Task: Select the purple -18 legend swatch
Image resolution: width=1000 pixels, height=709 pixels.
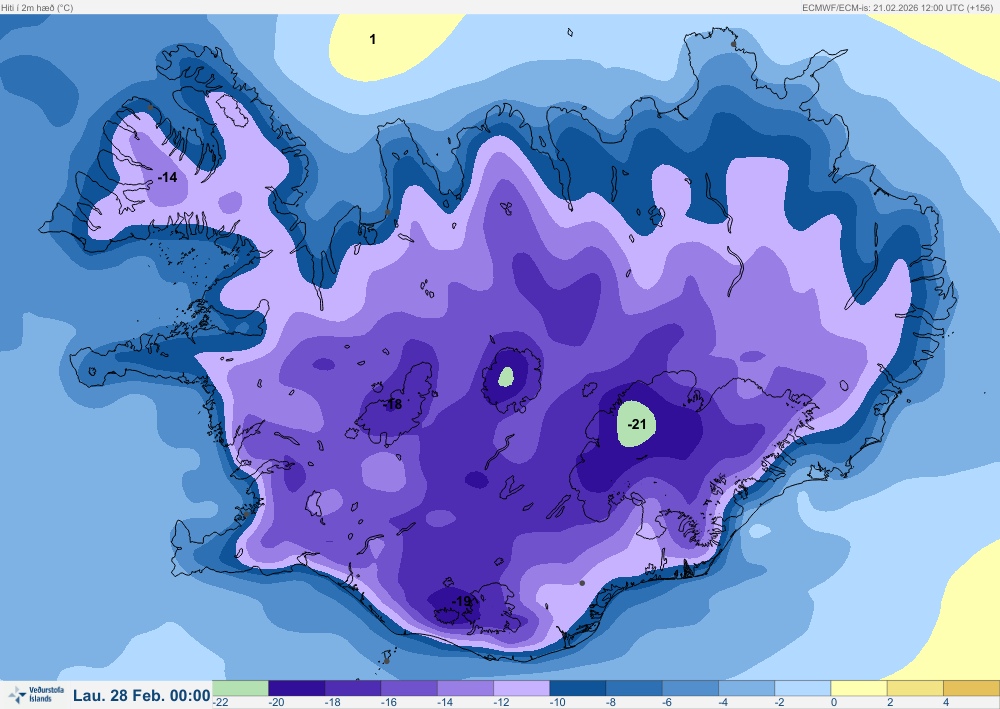Action: 353,688
